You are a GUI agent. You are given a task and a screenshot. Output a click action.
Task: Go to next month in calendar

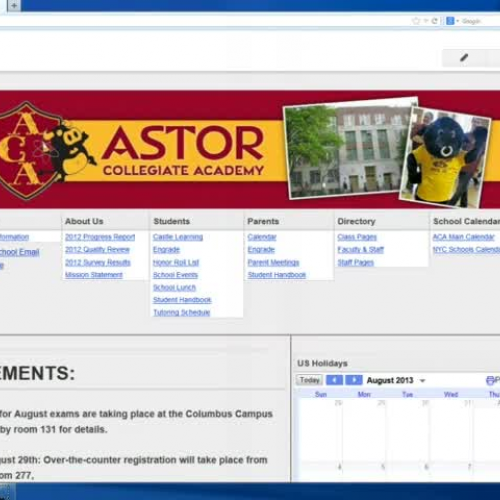click(354, 380)
